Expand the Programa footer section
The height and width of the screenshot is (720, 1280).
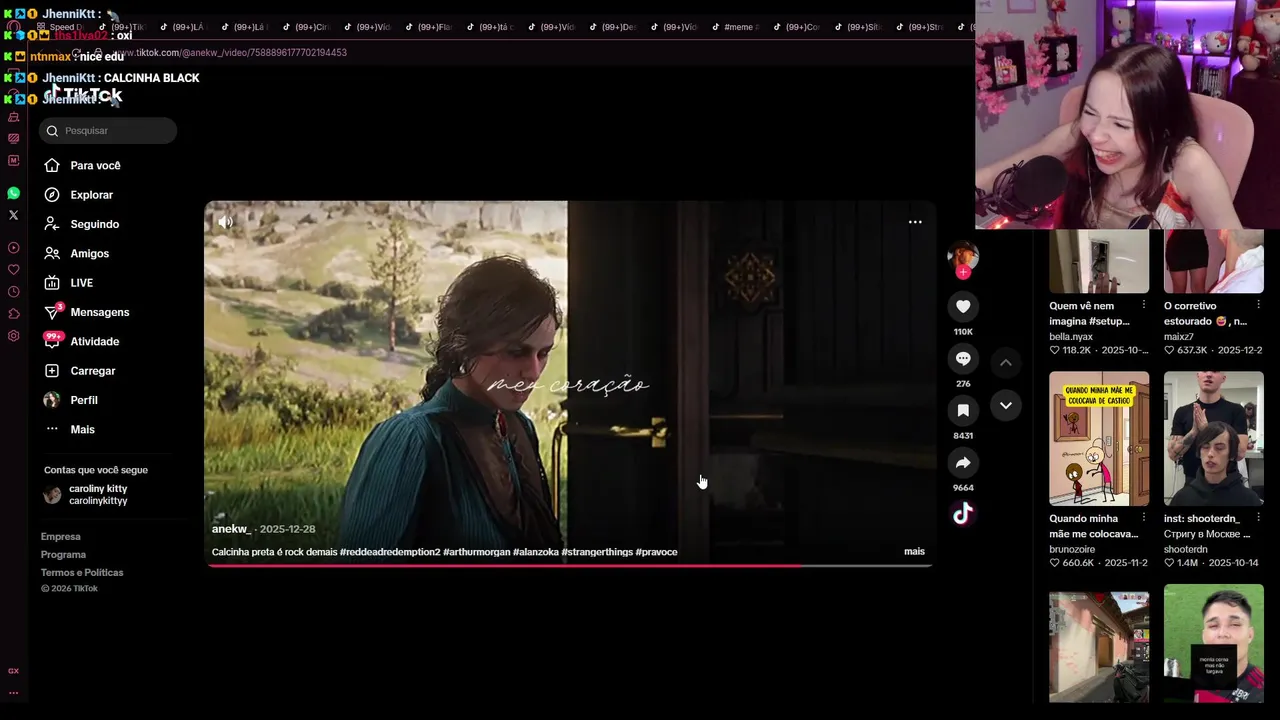(x=63, y=555)
